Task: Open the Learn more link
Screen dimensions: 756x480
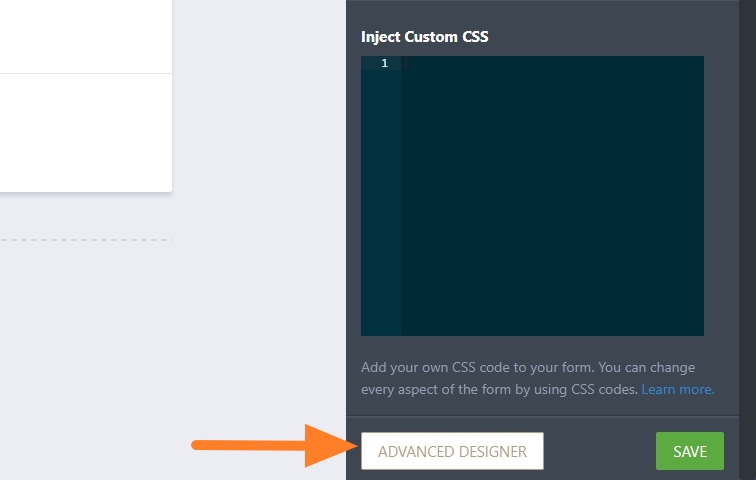Action: [x=677, y=389]
